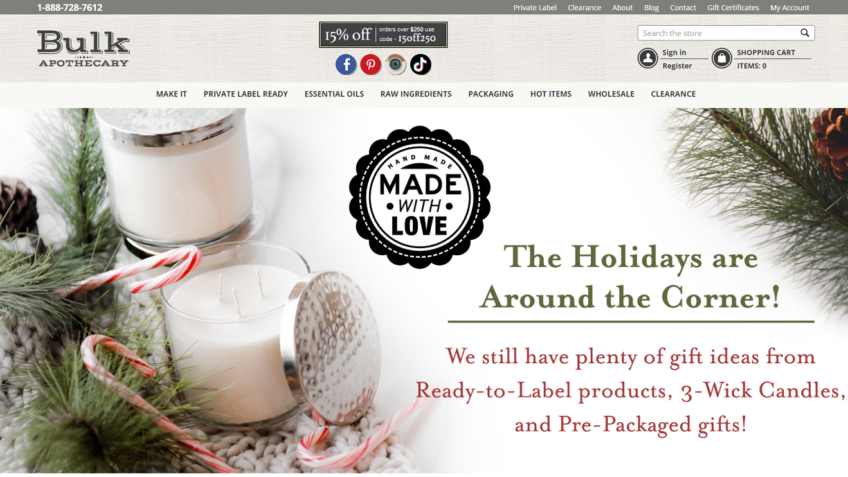Image resolution: width=848 pixels, height=477 pixels.
Task: Open the Wholesale navigation item
Action: coord(611,94)
